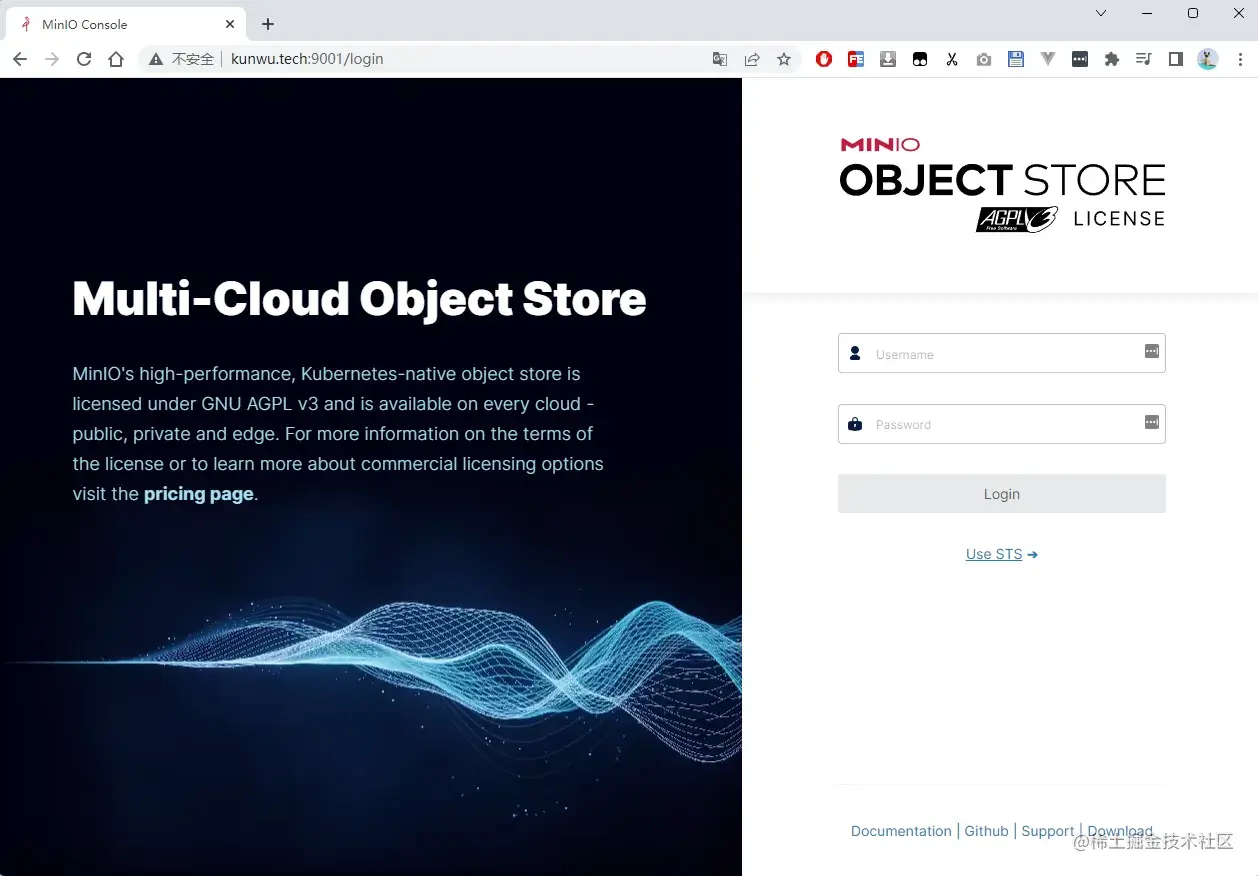Open the tab search chevron

(x=1101, y=13)
